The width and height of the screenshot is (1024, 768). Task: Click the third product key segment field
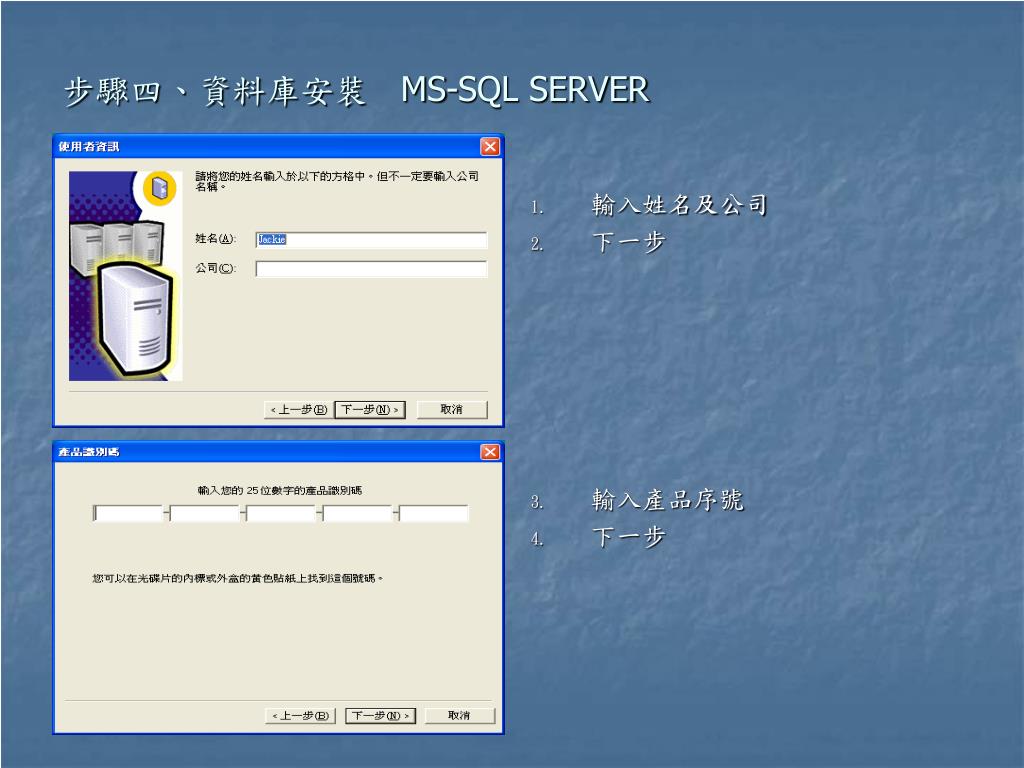coord(281,513)
